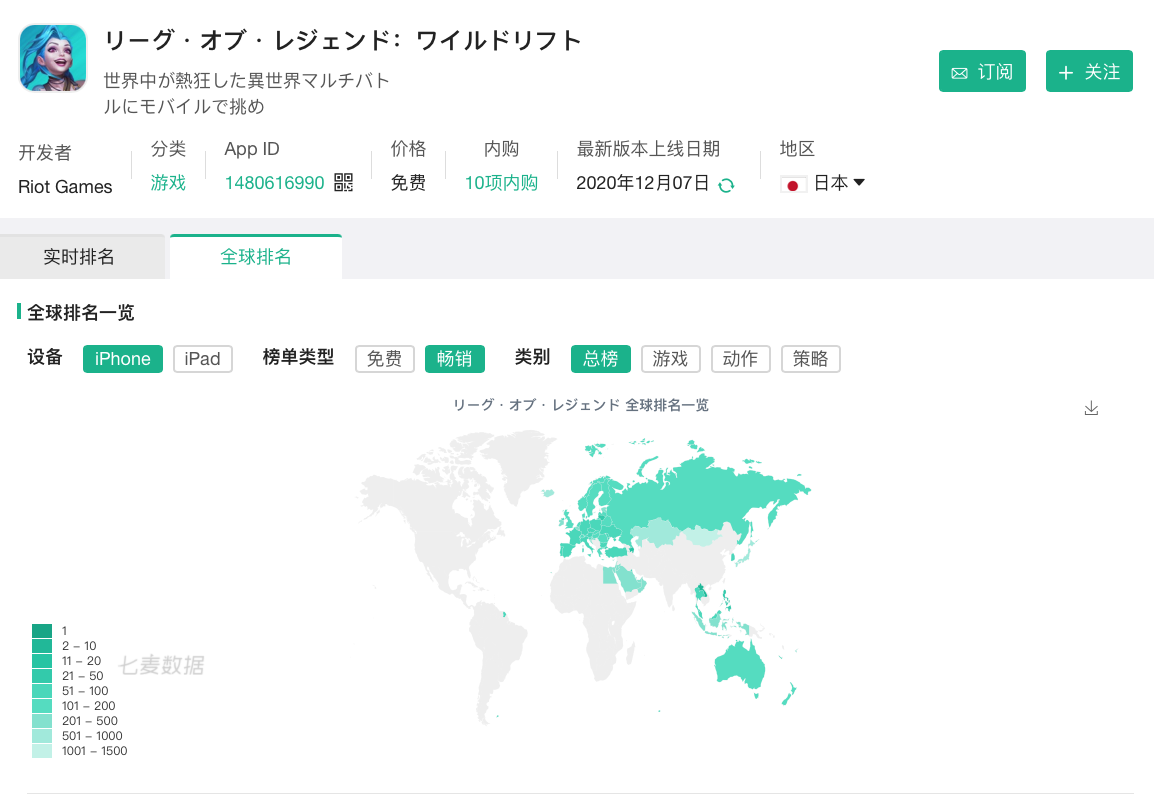Switch to the 全球排名 tab
Viewport: 1154px width, 794px height.
pos(256,255)
